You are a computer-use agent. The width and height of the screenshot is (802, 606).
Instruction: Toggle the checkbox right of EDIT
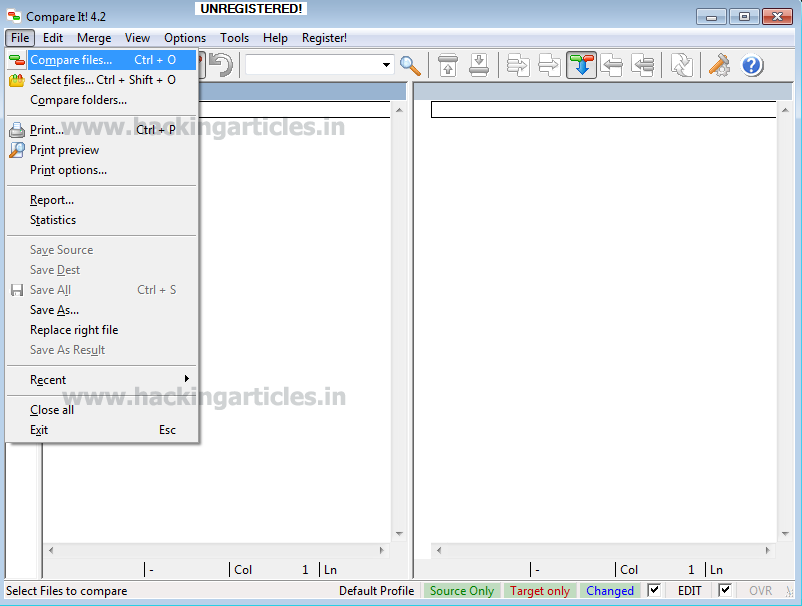725,590
